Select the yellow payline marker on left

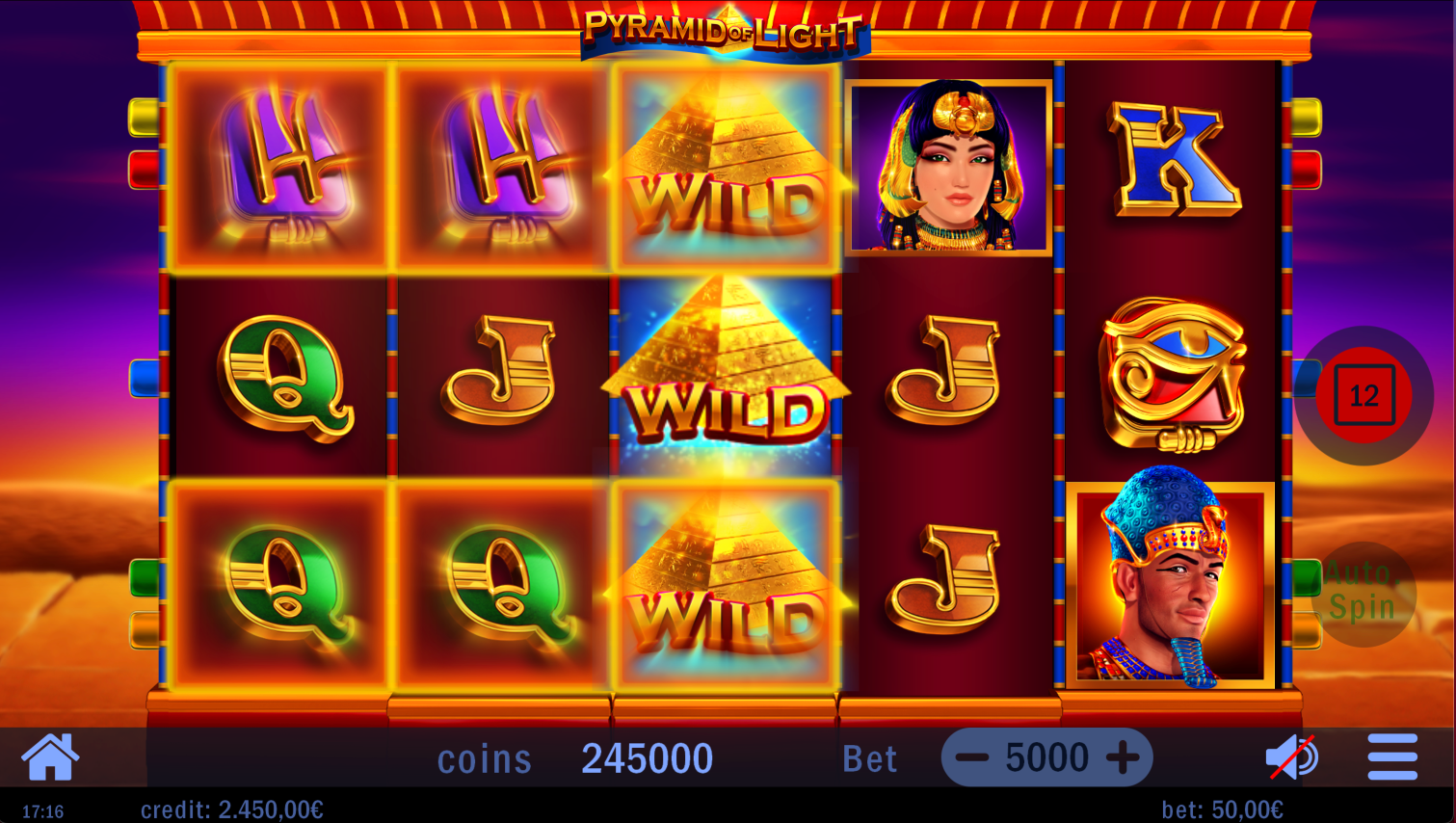coord(144,118)
